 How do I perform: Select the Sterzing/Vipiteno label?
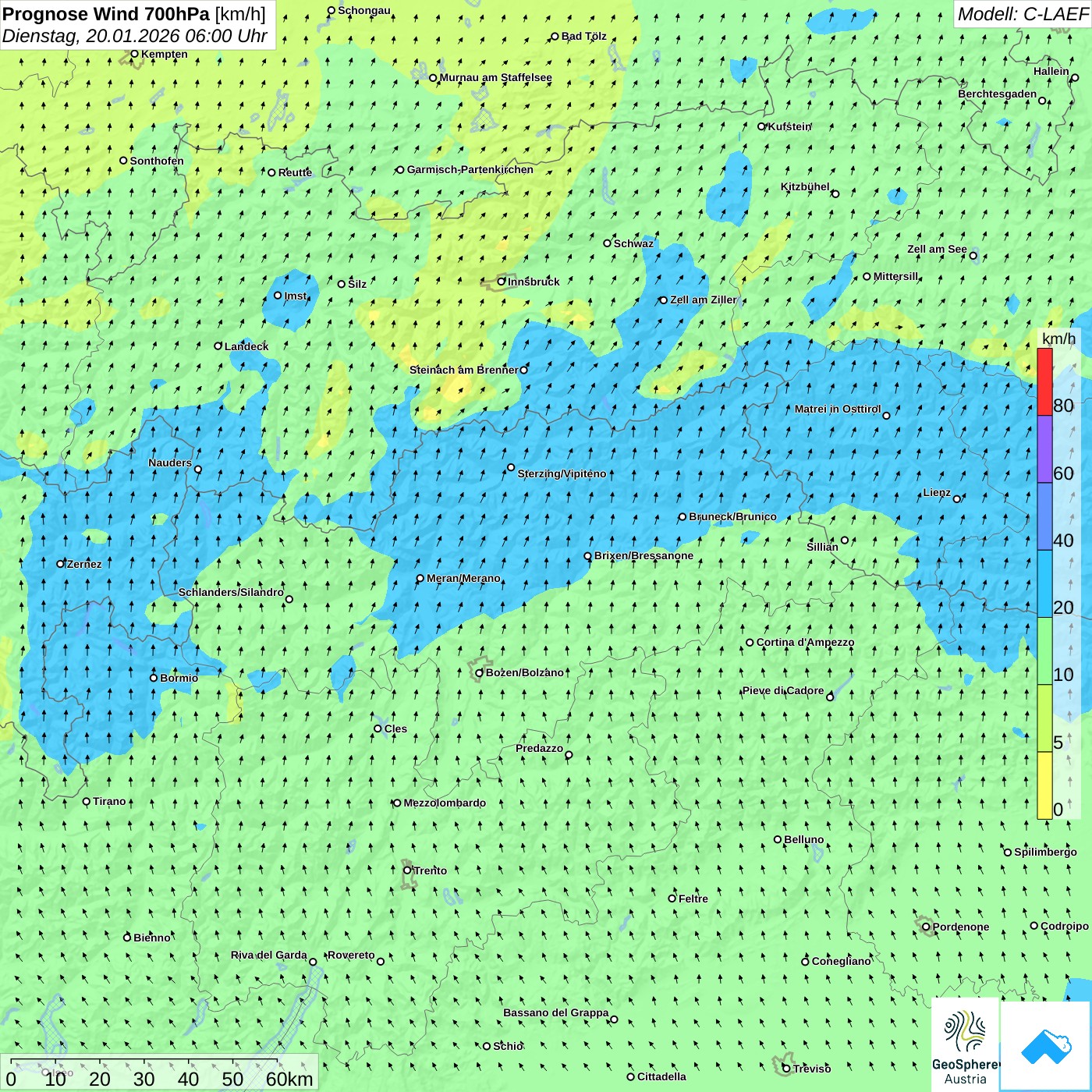562,473
